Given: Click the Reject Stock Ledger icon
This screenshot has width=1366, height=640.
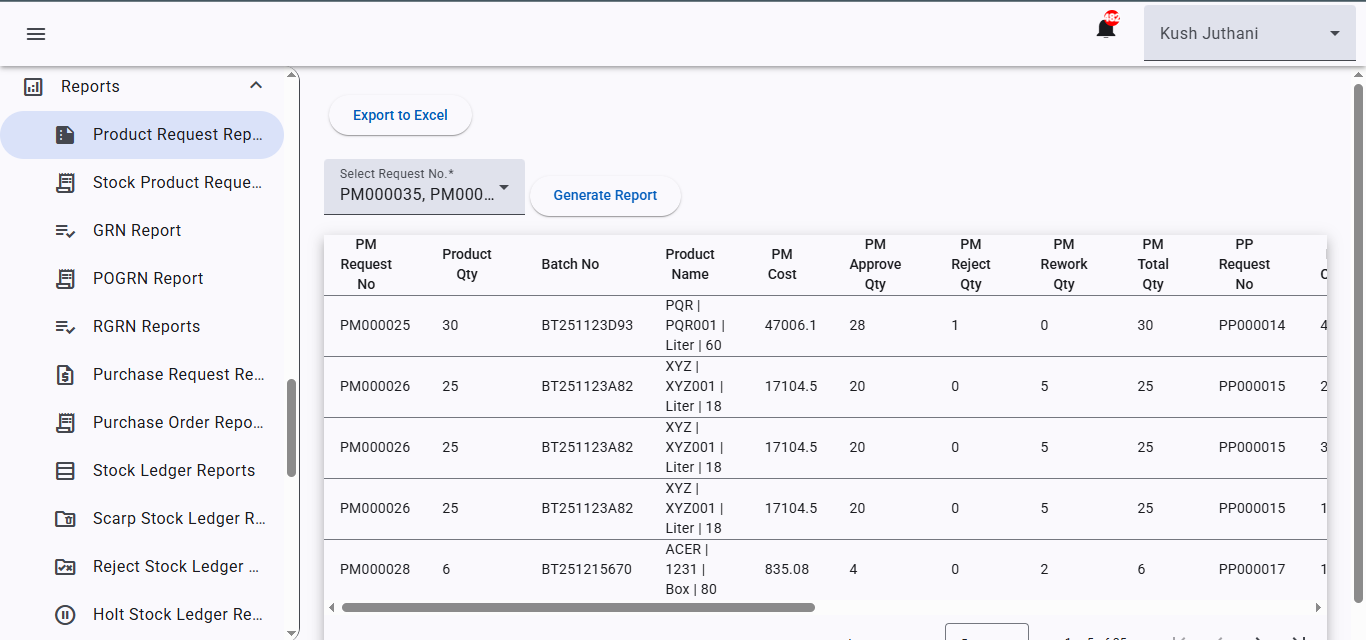Looking at the screenshot, I should coord(65,567).
